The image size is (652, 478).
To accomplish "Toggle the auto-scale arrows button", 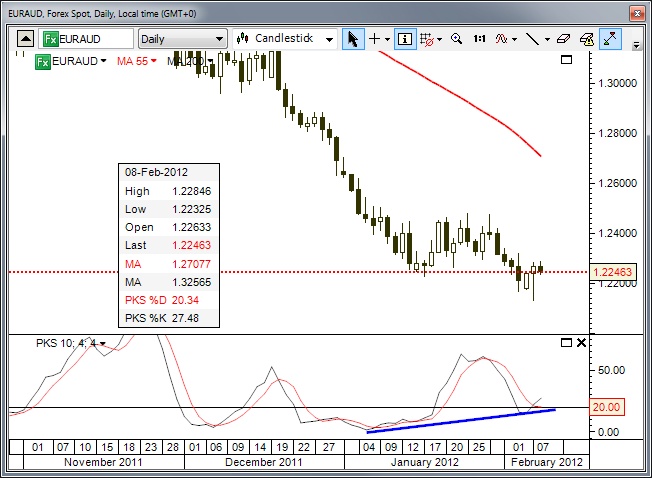I will tap(610, 39).
